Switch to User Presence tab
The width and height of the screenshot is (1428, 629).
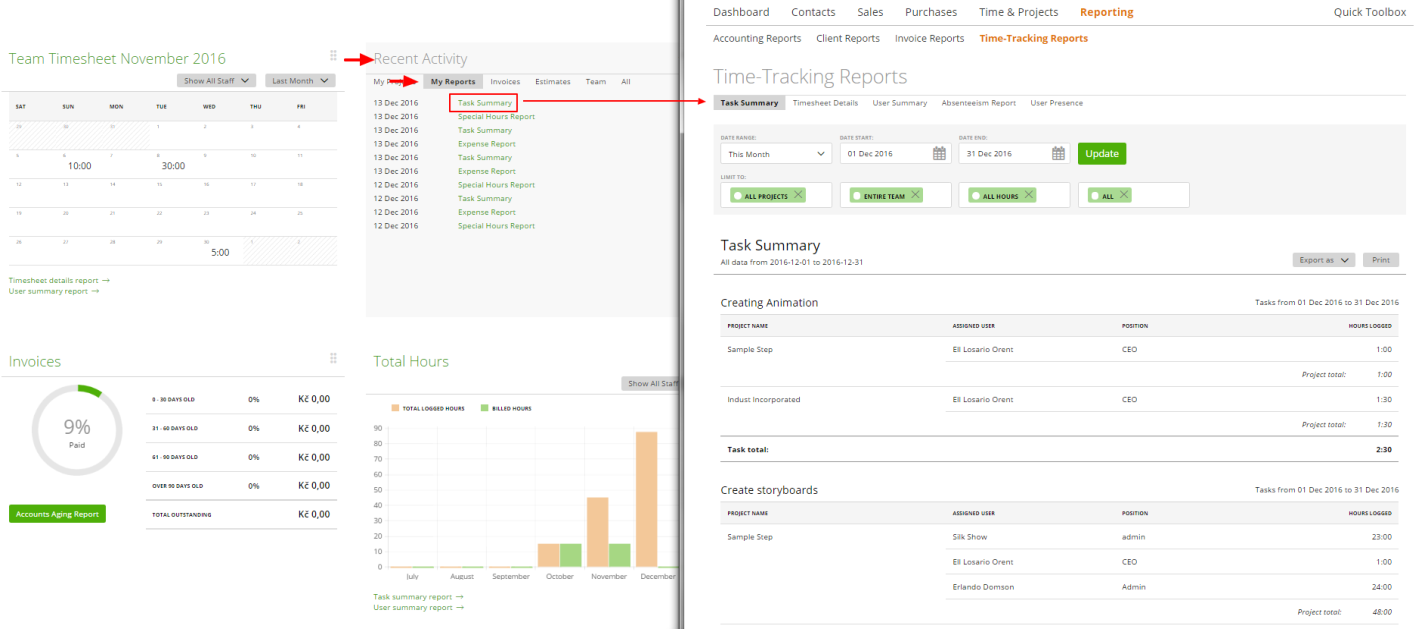pos(1057,103)
